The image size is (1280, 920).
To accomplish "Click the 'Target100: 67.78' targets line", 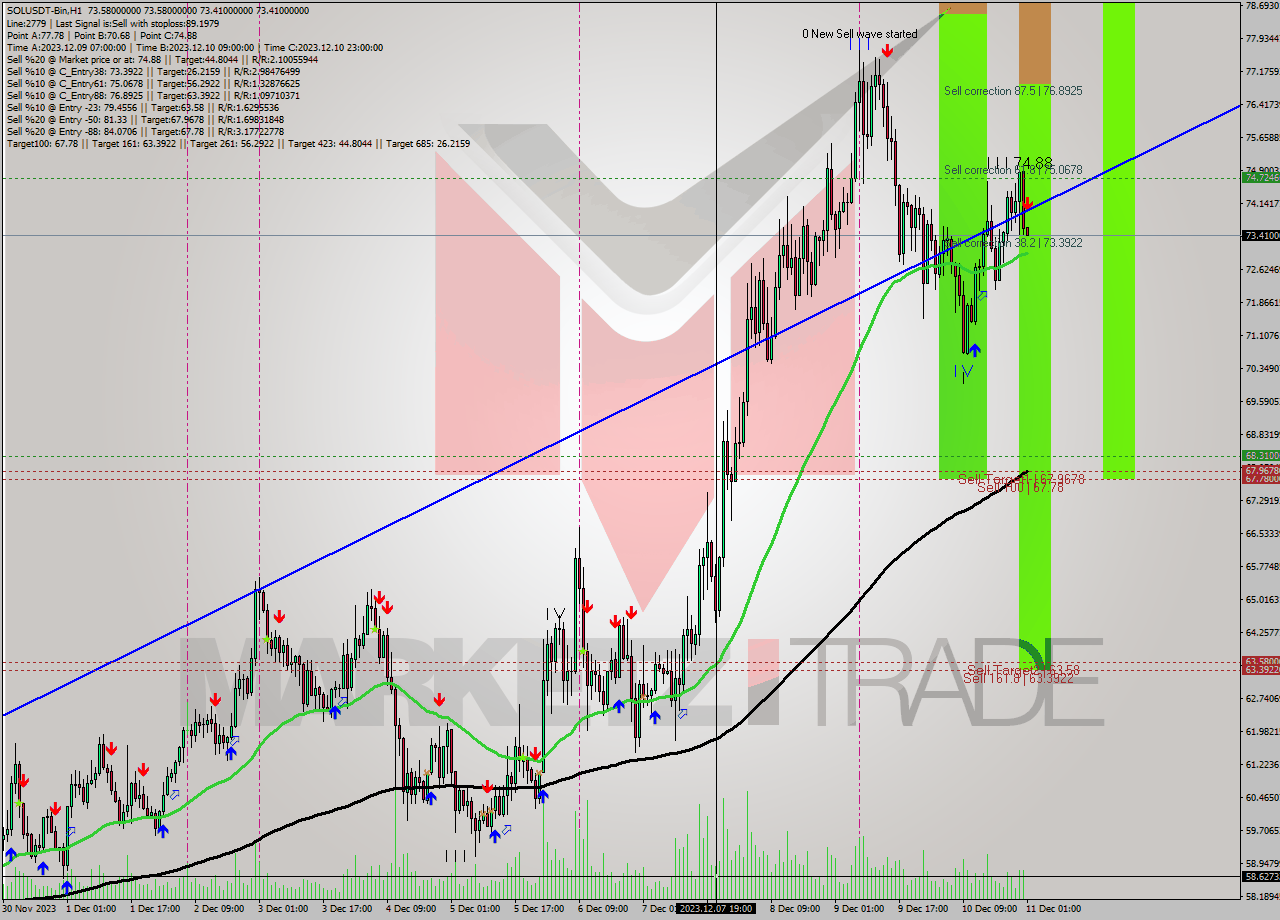I will (238, 144).
